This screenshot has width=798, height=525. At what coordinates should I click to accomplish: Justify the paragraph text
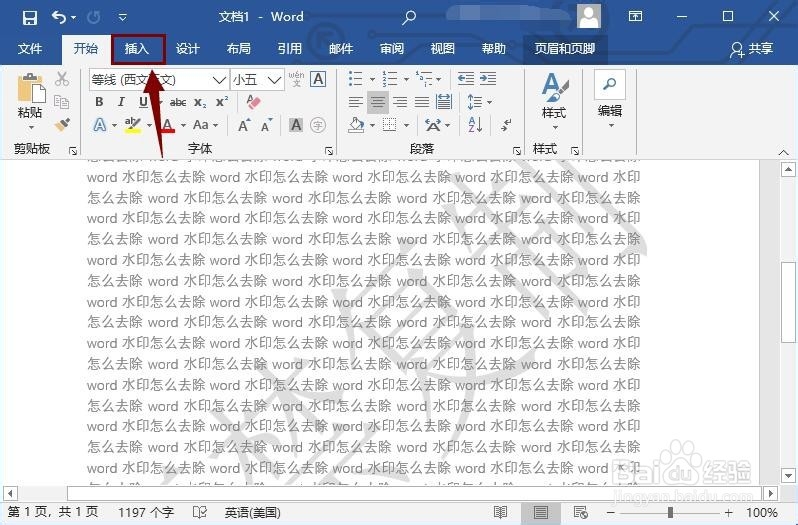coord(422,102)
